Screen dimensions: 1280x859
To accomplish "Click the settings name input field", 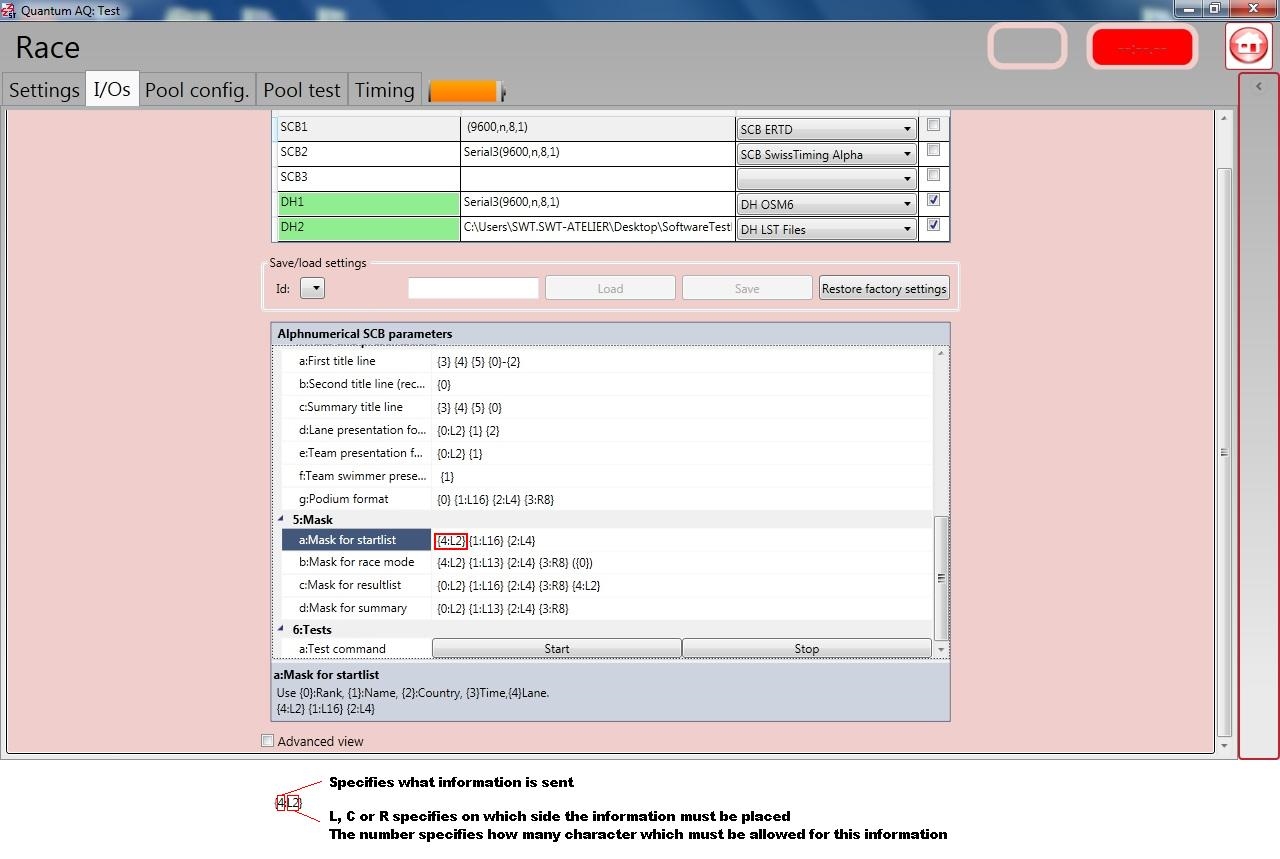I will [x=473, y=289].
